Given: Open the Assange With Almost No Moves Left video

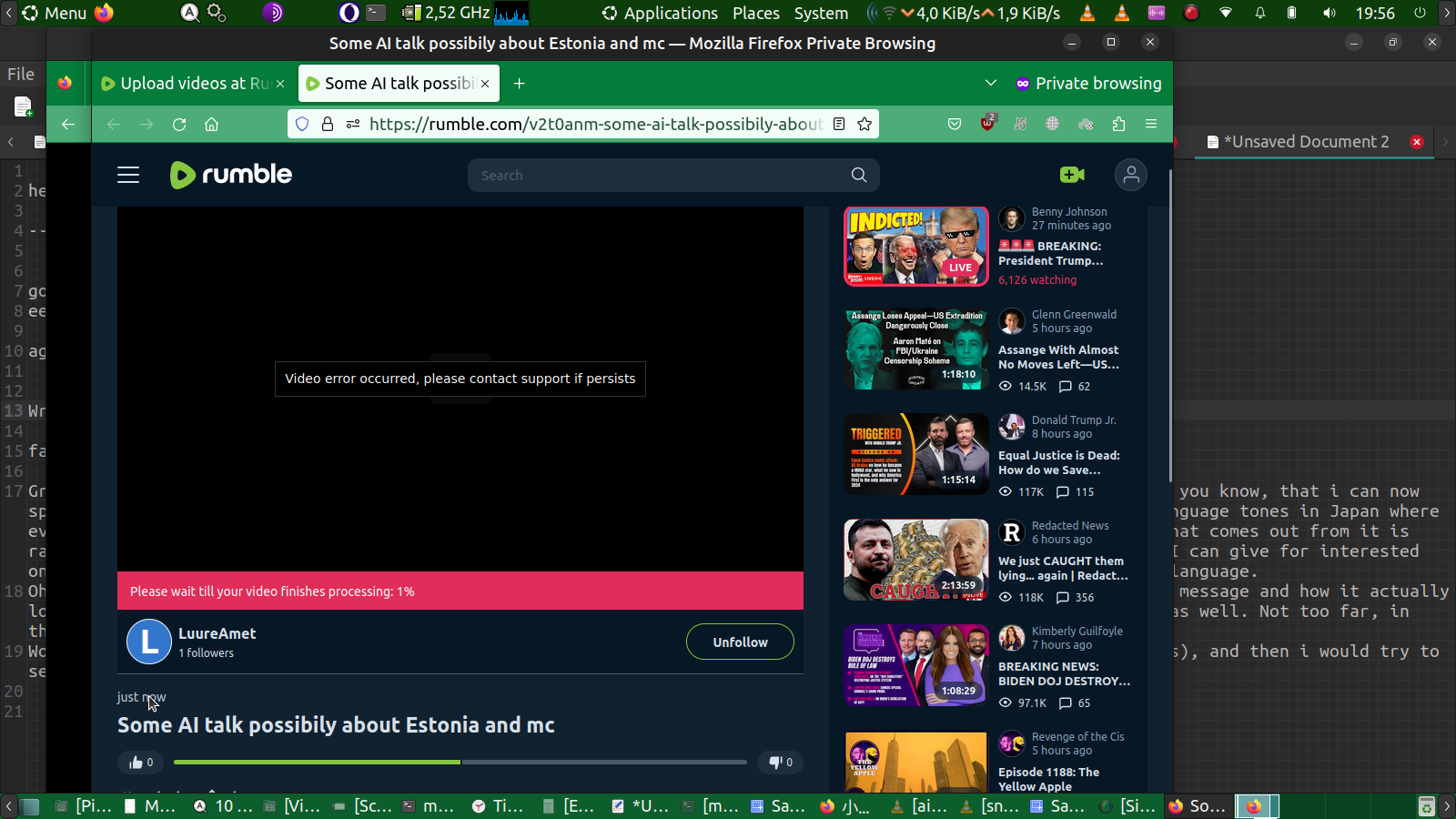Looking at the screenshot, I should click(x=1058, y=358).
